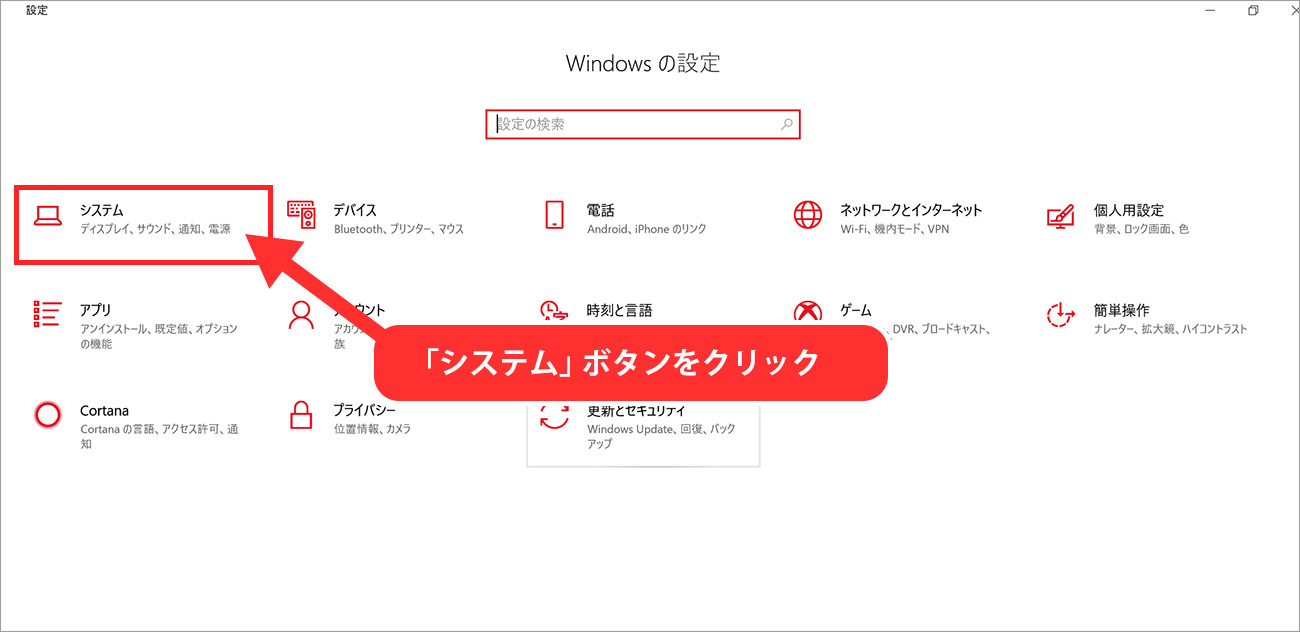Click the 個人用設定 label
Screen dimensions: 1300x632
(1129, 210)
